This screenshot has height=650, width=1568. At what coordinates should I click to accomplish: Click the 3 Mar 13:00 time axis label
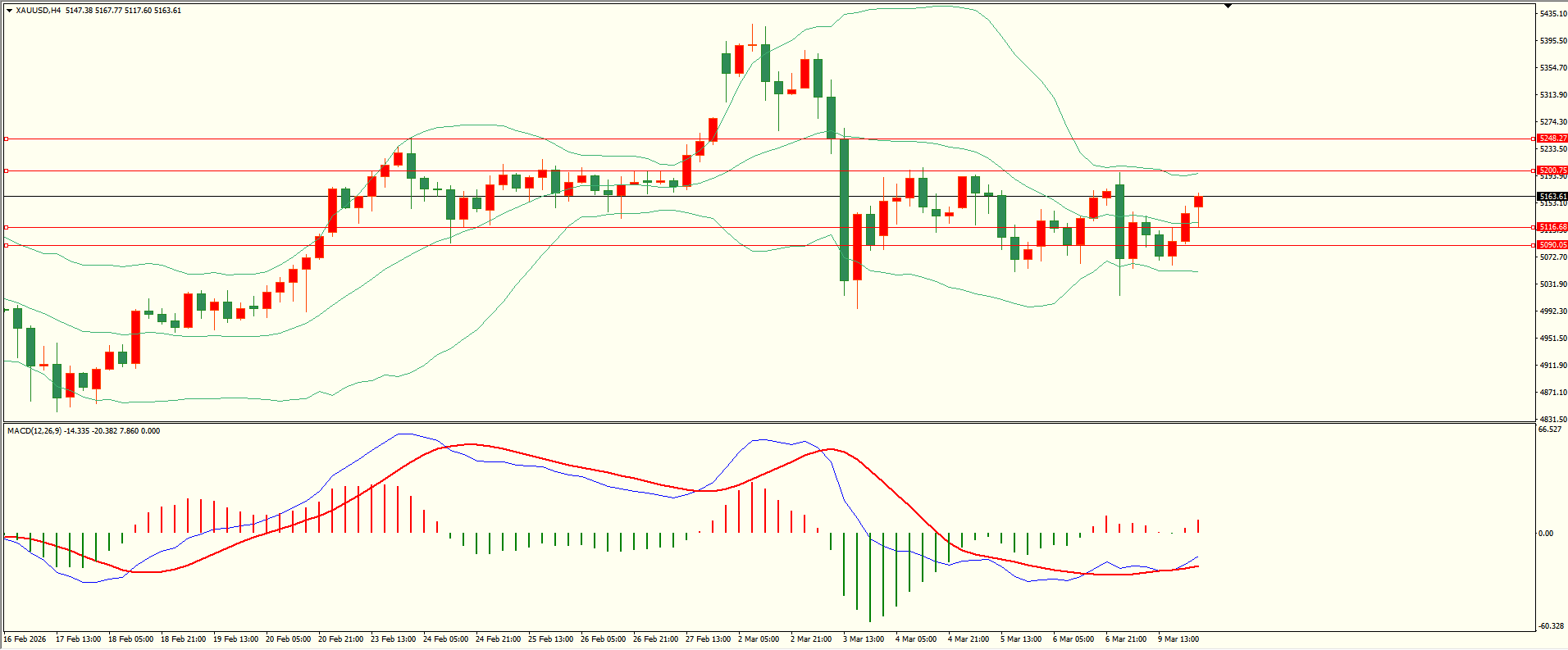point(864,639)
